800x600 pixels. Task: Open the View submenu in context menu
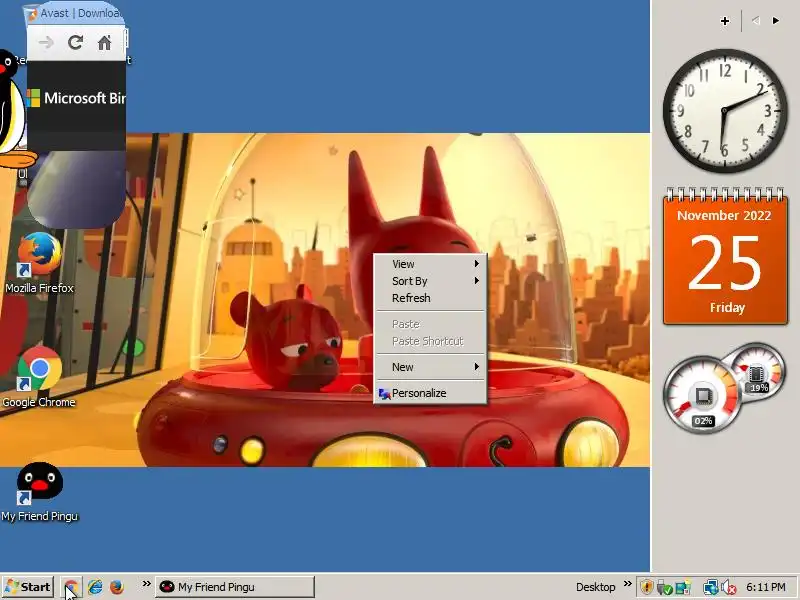tap(431, 264)
